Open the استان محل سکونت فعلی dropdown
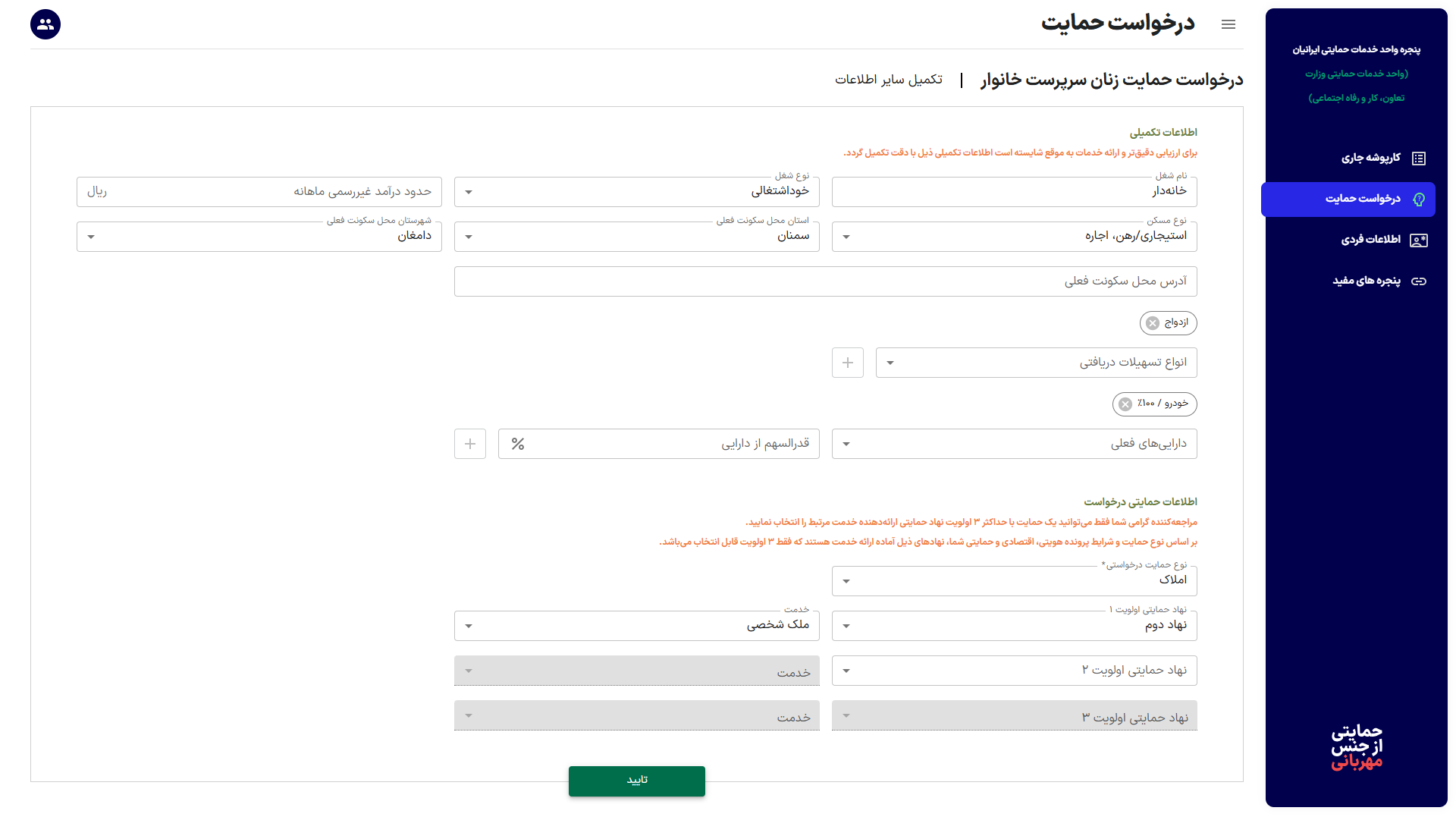The height and width of the screenshot is (817, 1456). 637,237
